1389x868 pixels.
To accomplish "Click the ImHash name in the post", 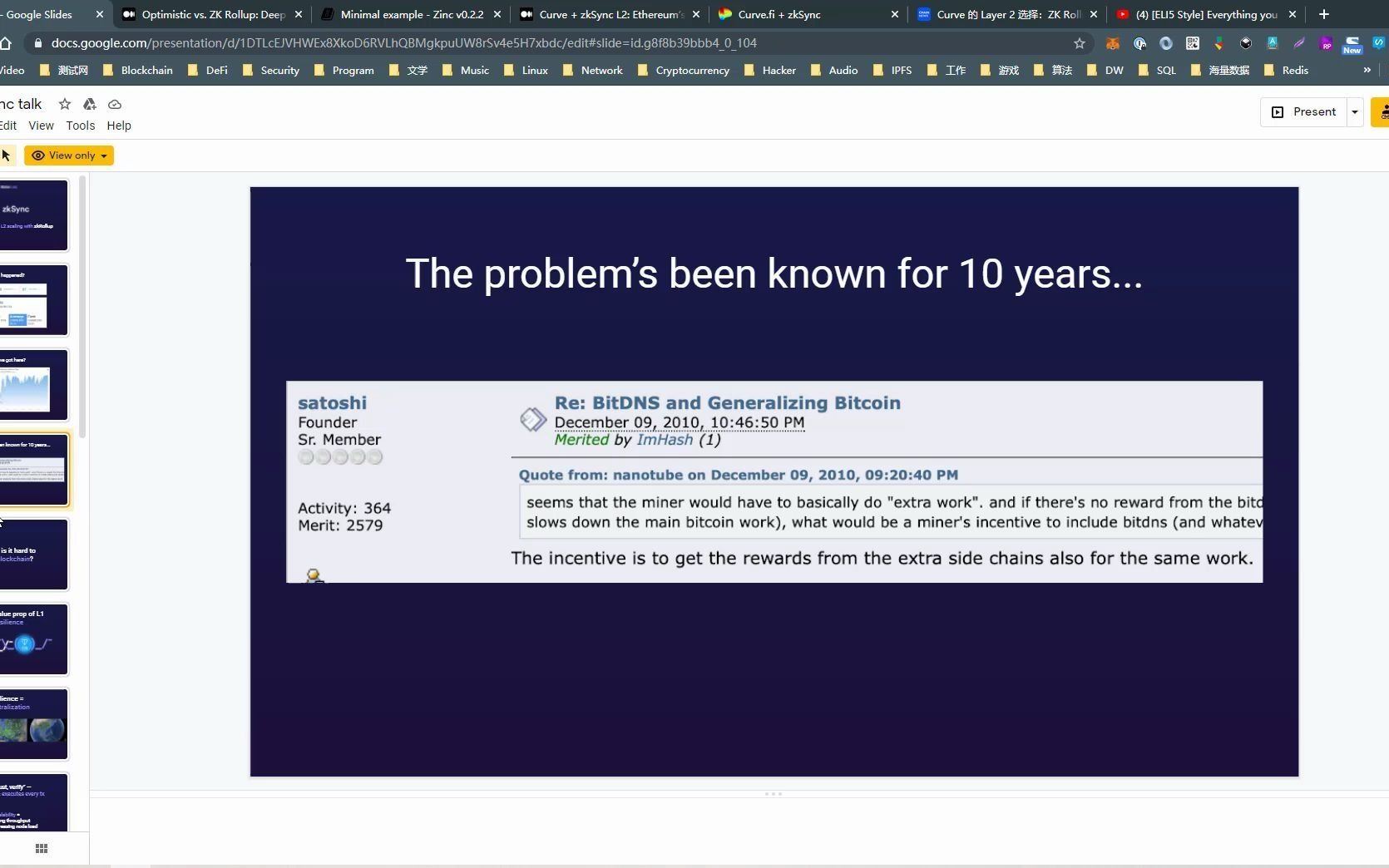I will (x=665, y=440).
